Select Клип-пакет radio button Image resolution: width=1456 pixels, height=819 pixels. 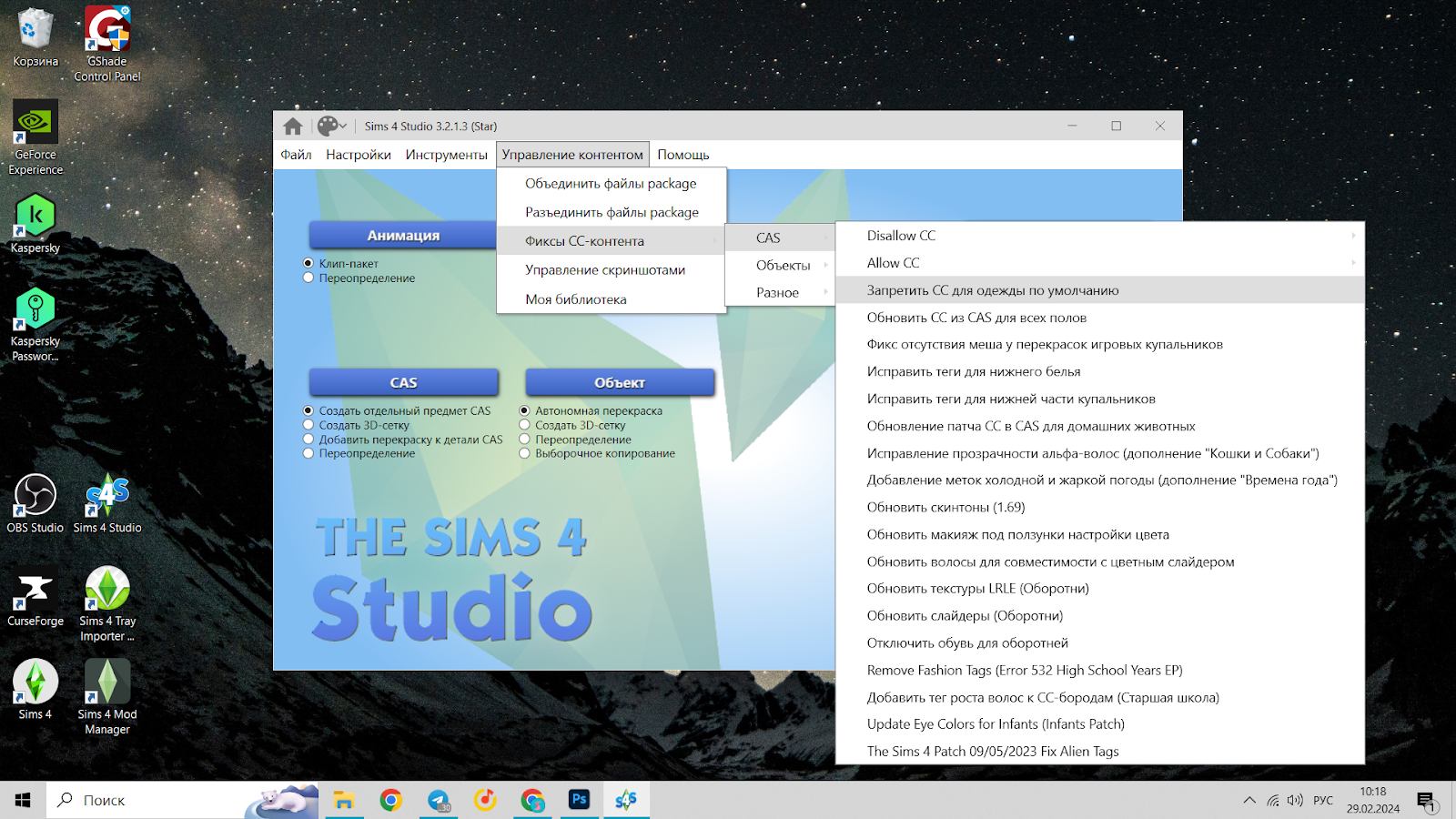(x=308, y=264)
